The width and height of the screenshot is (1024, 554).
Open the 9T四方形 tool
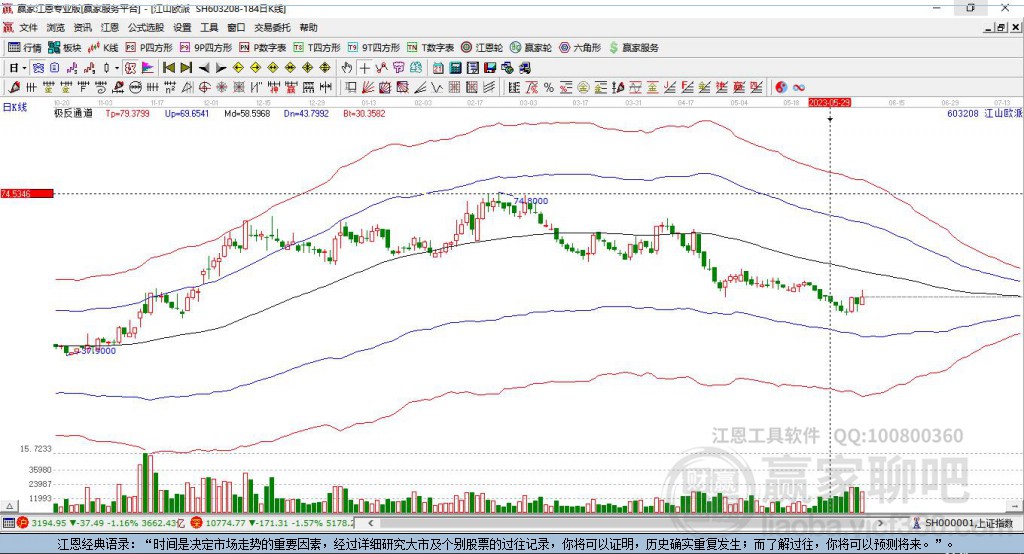pos(374,48)
